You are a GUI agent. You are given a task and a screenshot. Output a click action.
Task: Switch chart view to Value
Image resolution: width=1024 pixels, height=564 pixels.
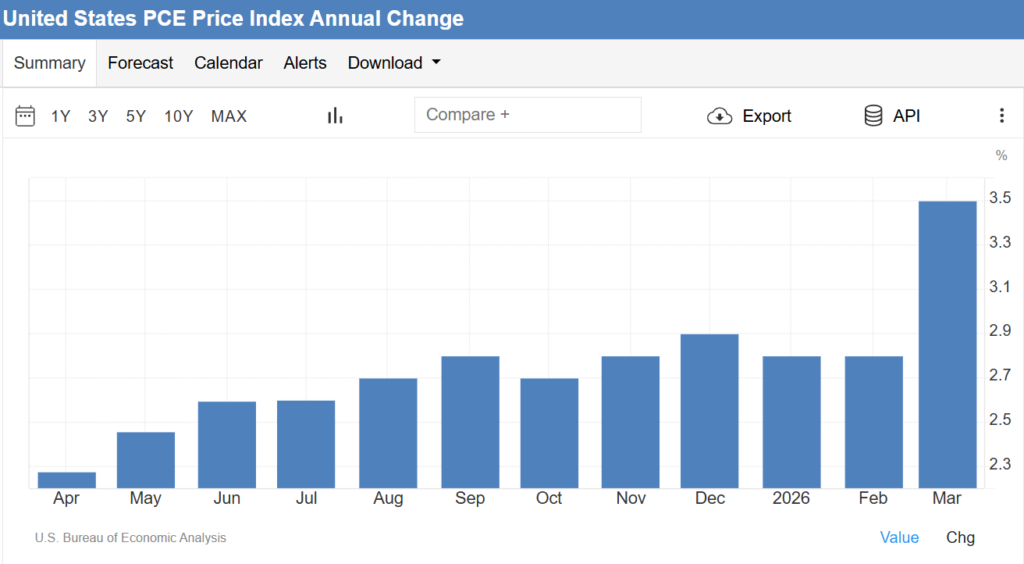899,537
